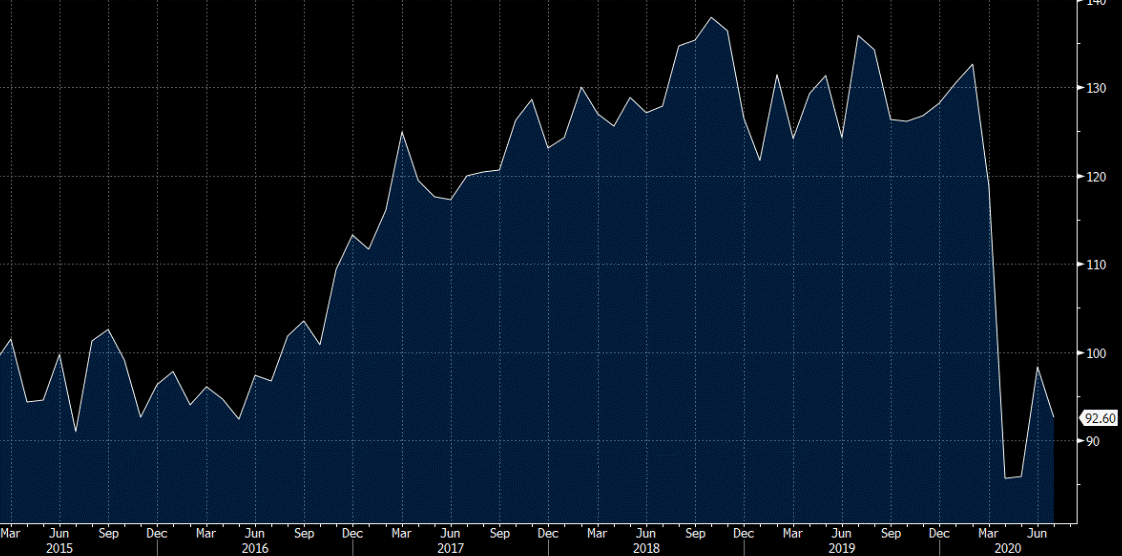Select the 2017 year label
This screenshot has width=1122, height=556.
(x=451, y=548)
